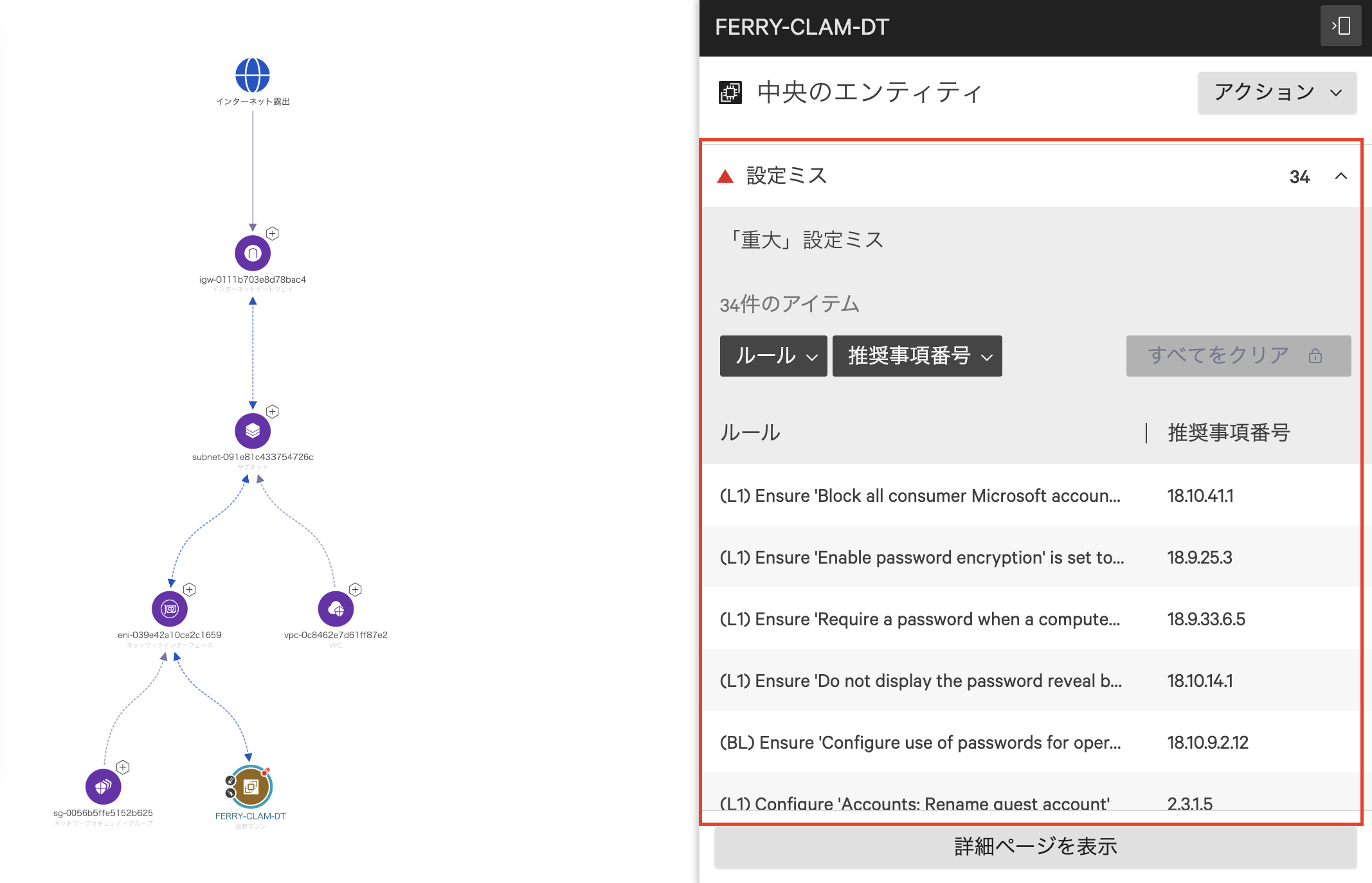Click the lock icon in clear-all button
The height and width of the screenshot is (883, 1372).
point(1315,356)
